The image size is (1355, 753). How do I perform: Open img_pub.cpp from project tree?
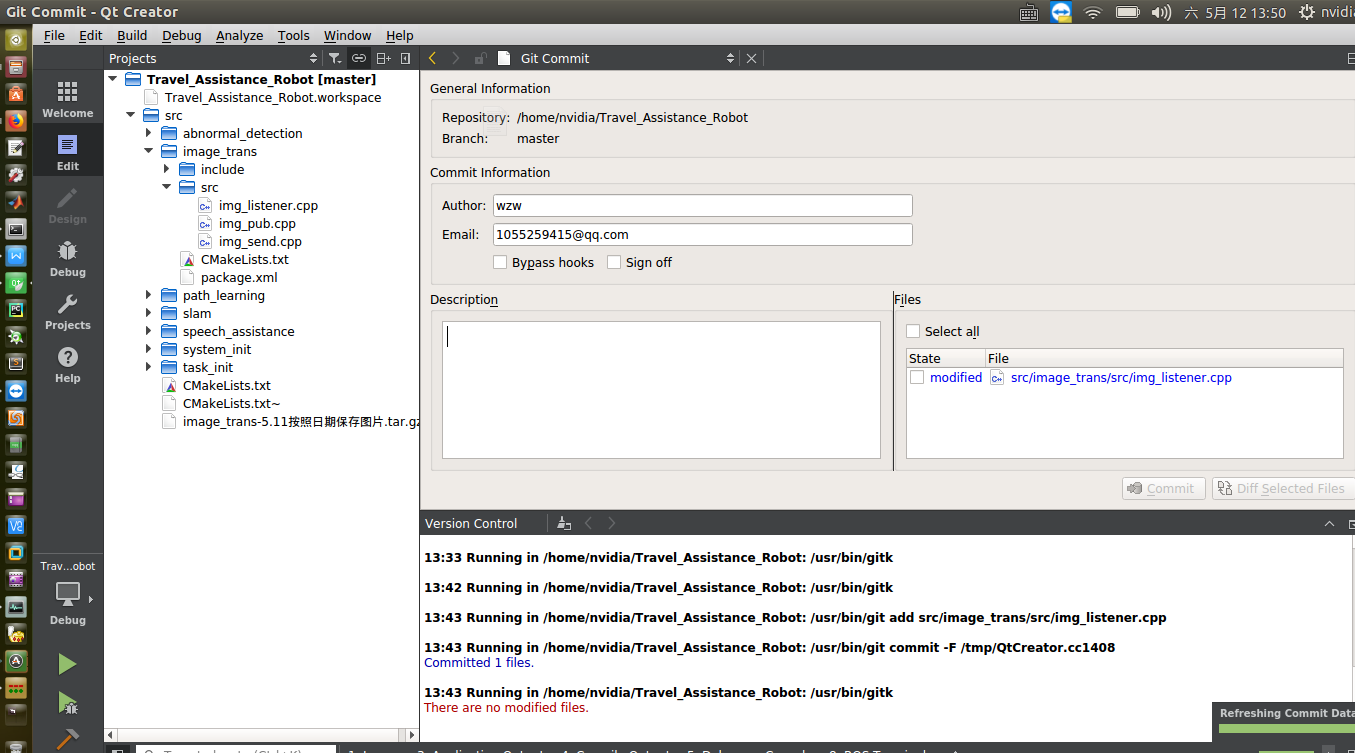click(257, 224)
